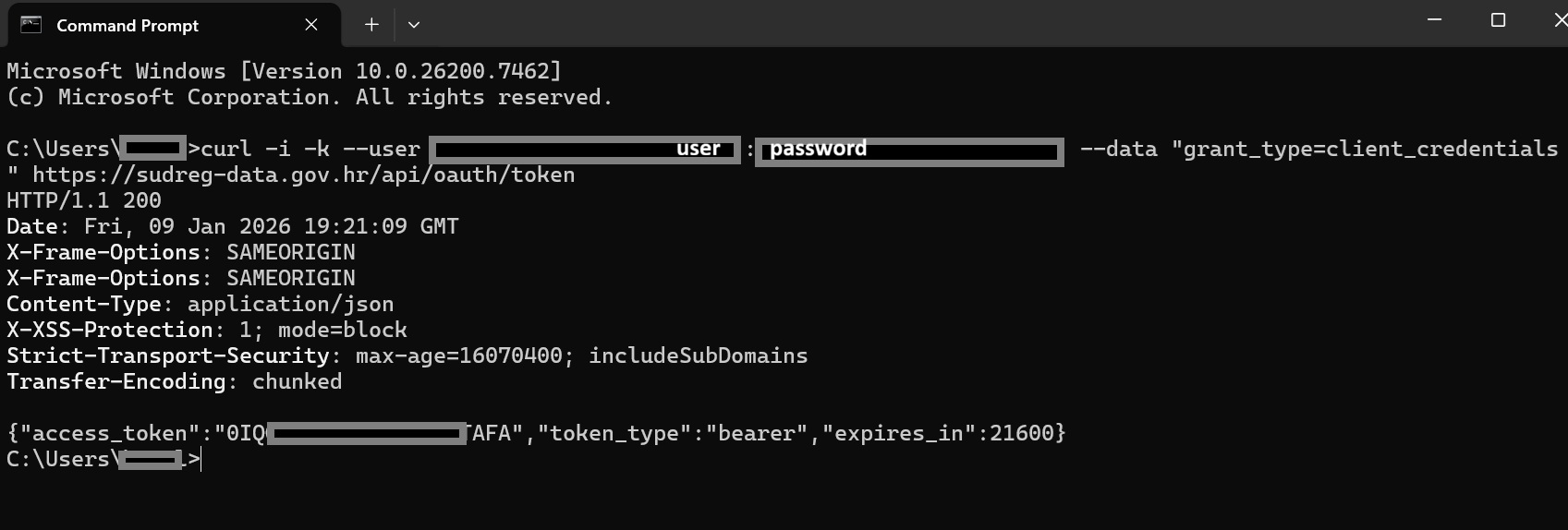Click the Strict-Transport-Security header line

407,355
